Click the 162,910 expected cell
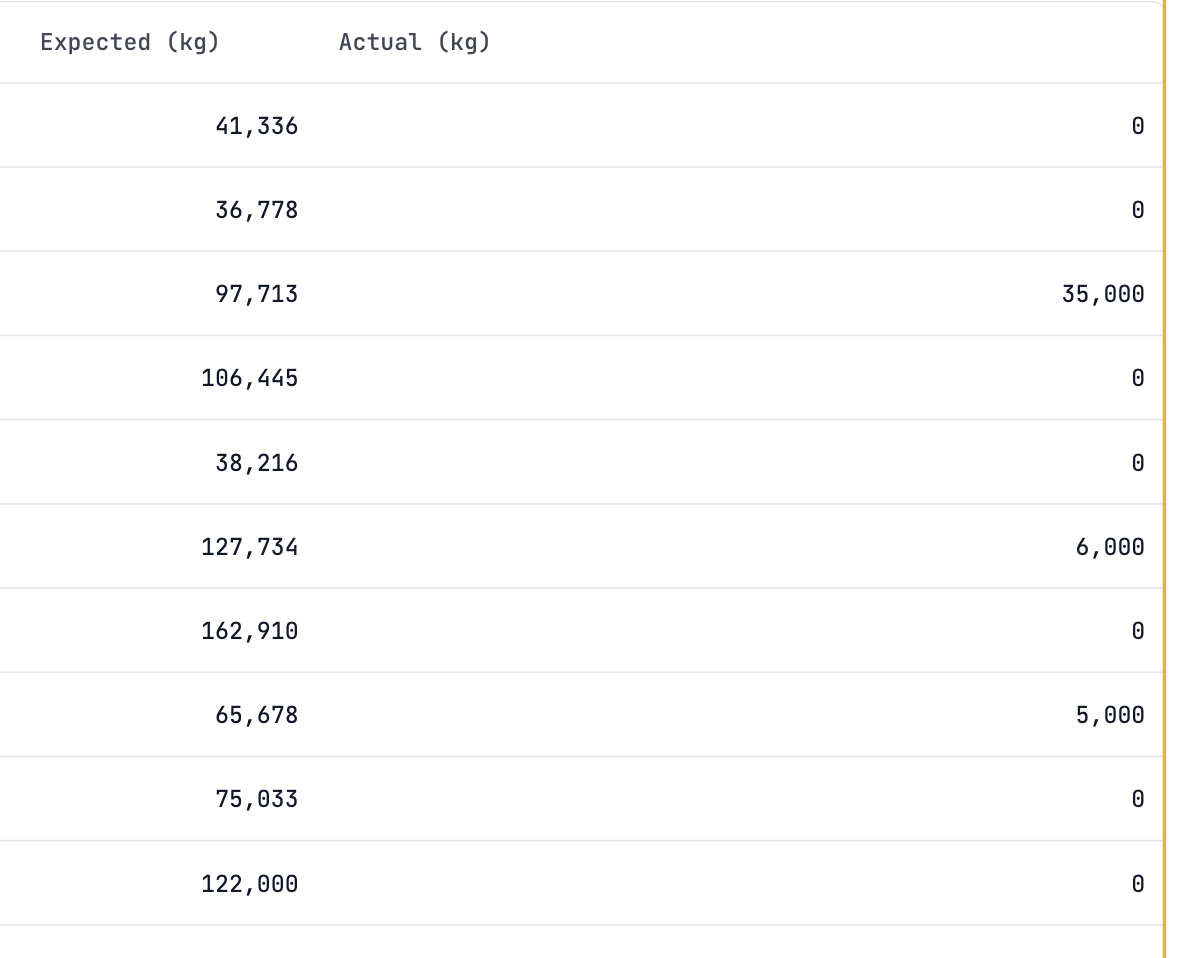This screenshot has width=1204, height=958. click(249, 631)
